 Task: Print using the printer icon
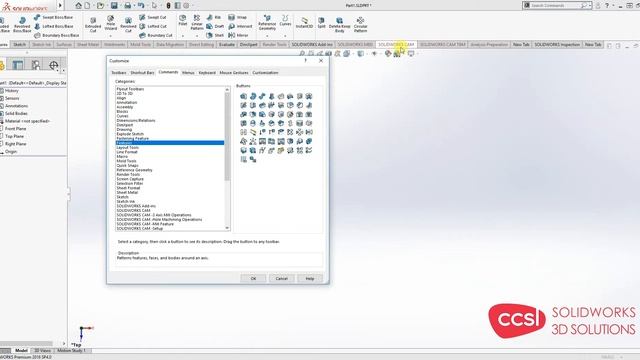pyautogui.click(x=128, y=5)
